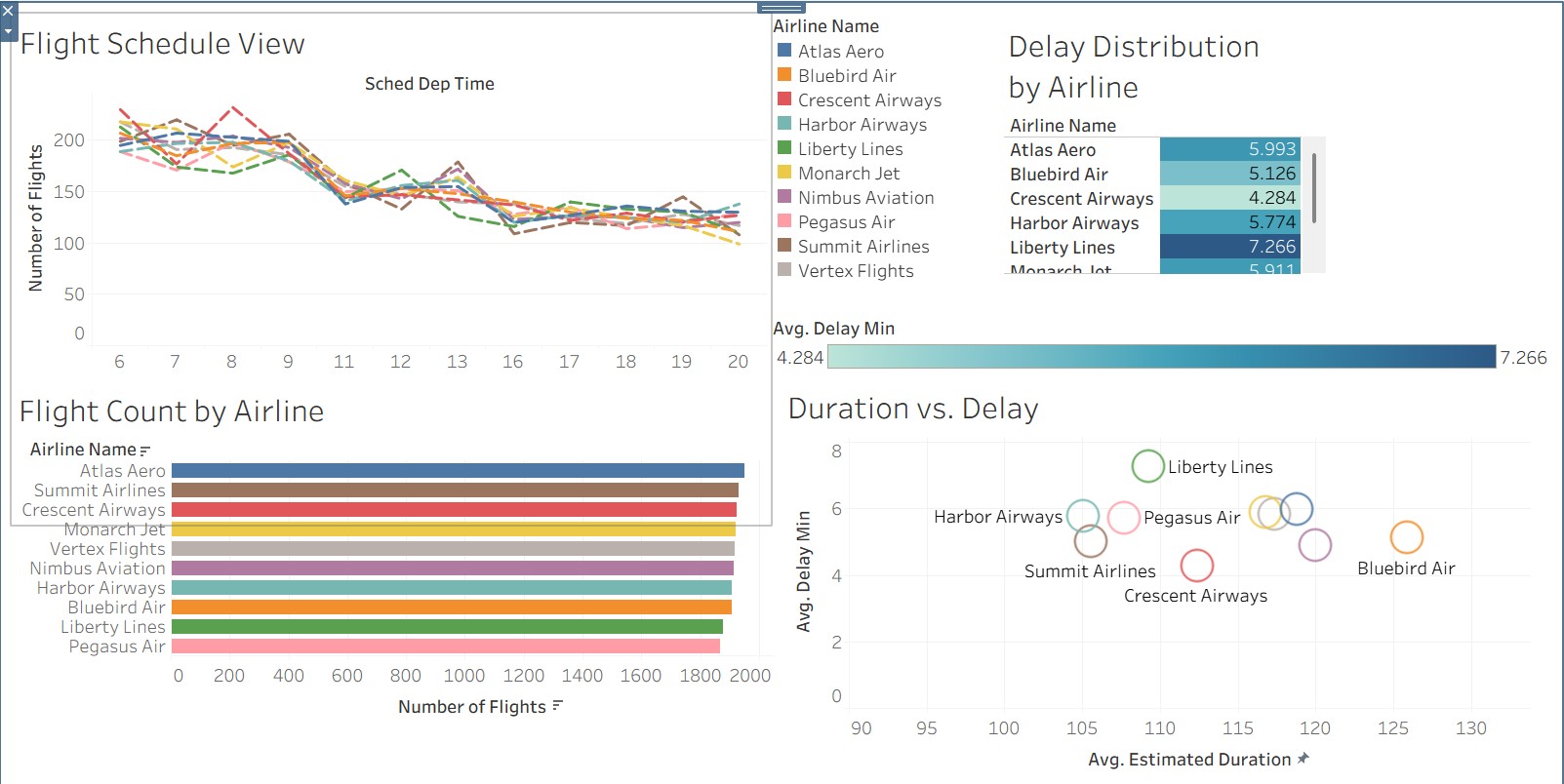Screen dimensions: 1564x784
Task: Select the Liberty Lines color swatch in the legend
Action: coord(784,148)
